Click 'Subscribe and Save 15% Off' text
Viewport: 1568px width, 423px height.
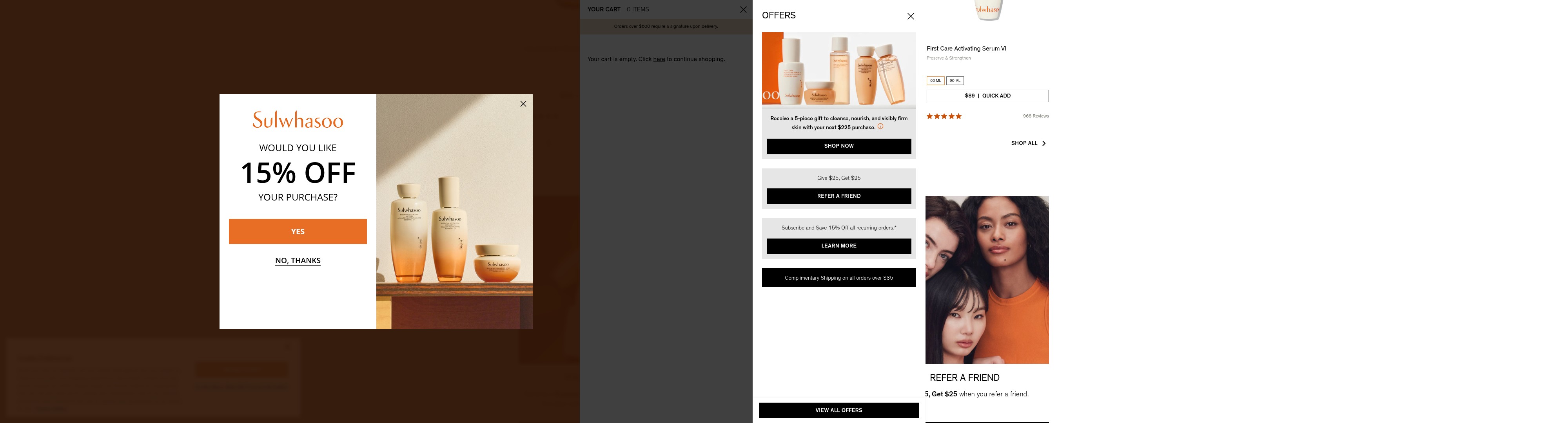[x=839, y=228]
